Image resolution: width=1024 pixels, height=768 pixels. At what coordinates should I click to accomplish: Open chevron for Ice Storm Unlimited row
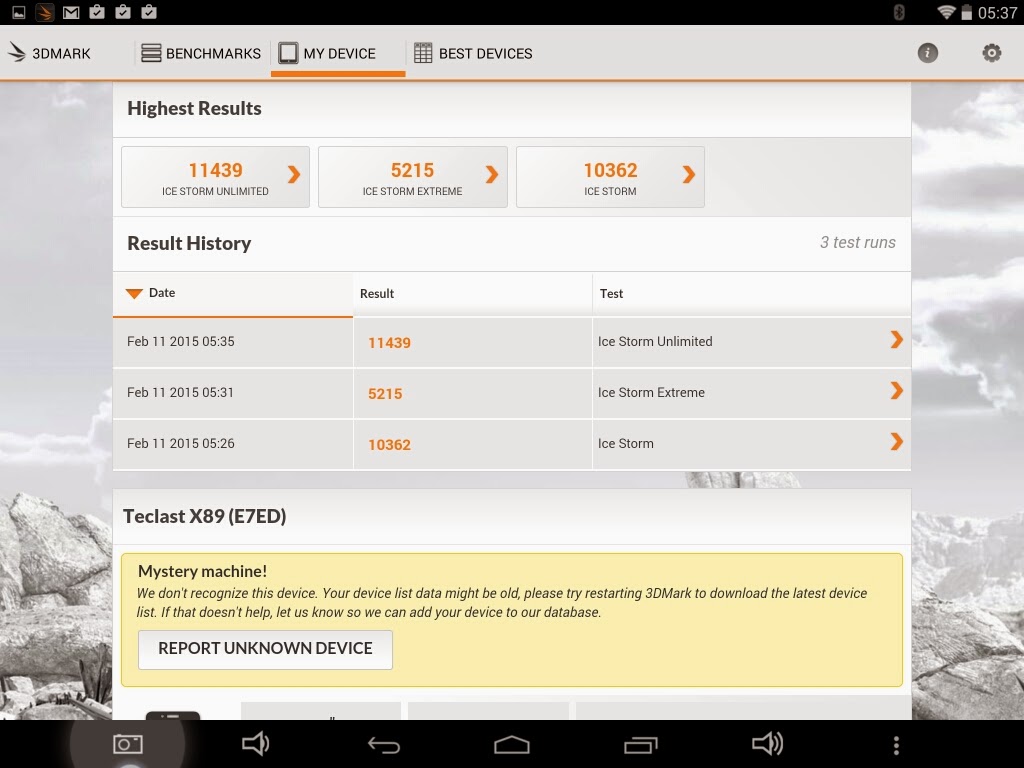pyautogui.click(x=897, y=340)
